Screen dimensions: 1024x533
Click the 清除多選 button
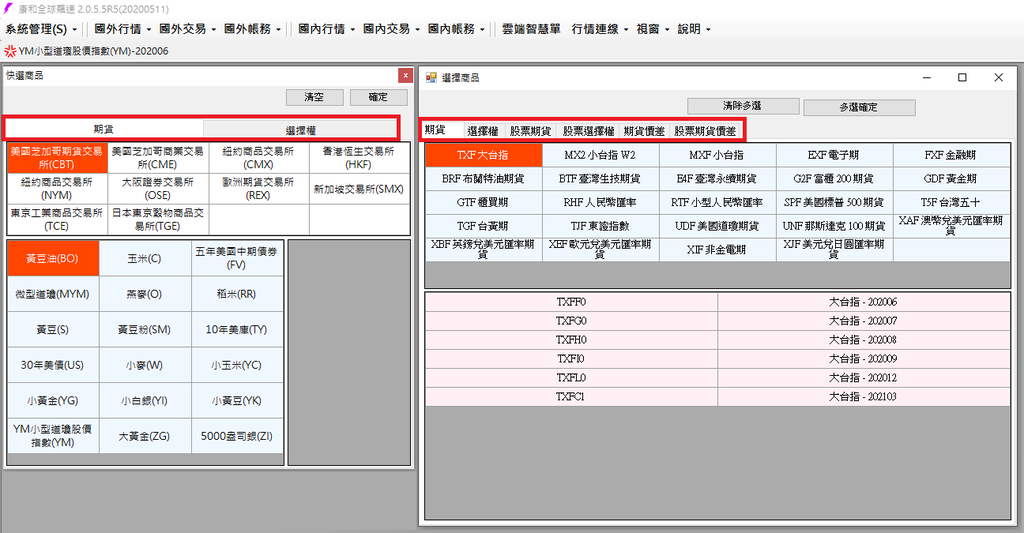tap(743, 106)
